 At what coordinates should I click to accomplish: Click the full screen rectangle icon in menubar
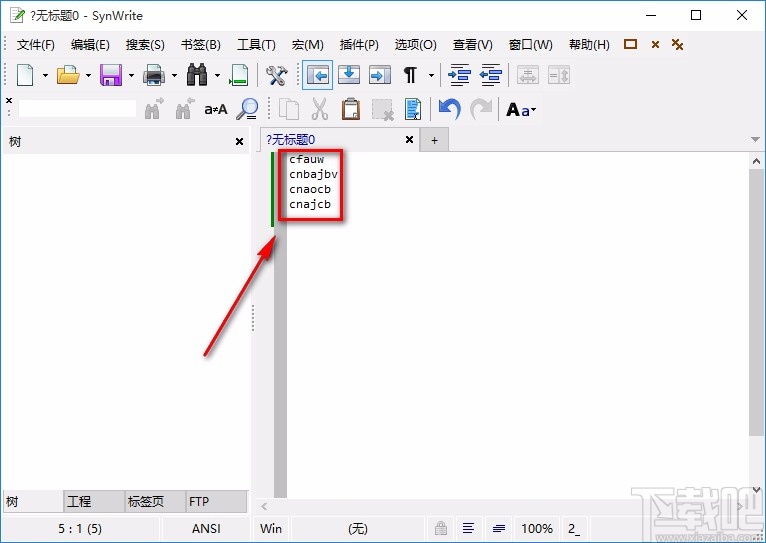(631, 44)
